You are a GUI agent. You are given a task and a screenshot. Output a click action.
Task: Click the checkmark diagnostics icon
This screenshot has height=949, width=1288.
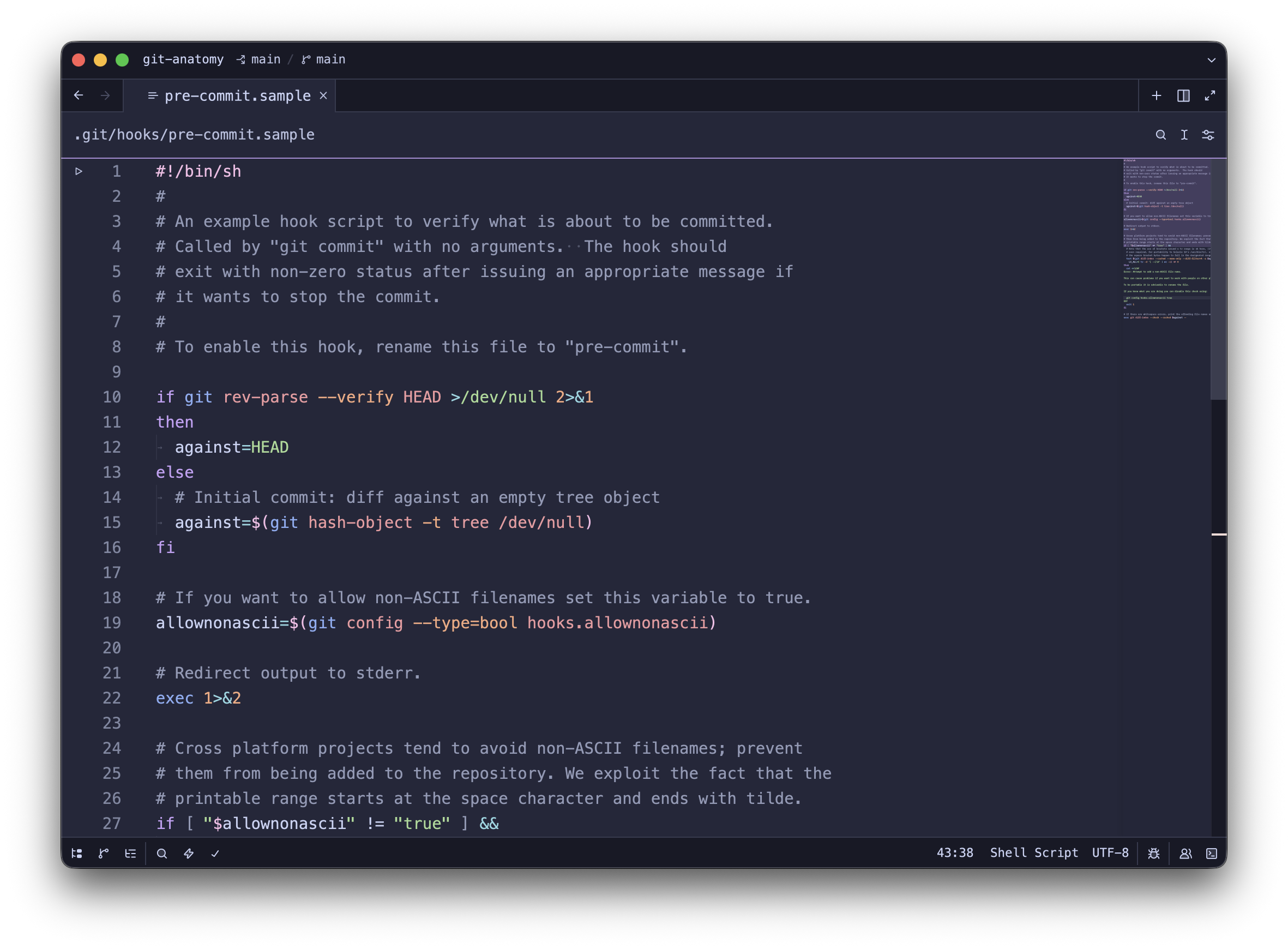pyautogui.click(x=215, y=854)
